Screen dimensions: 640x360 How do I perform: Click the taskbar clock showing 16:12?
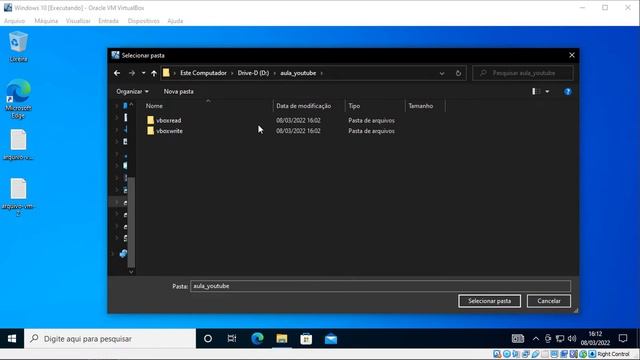(595, 338)
